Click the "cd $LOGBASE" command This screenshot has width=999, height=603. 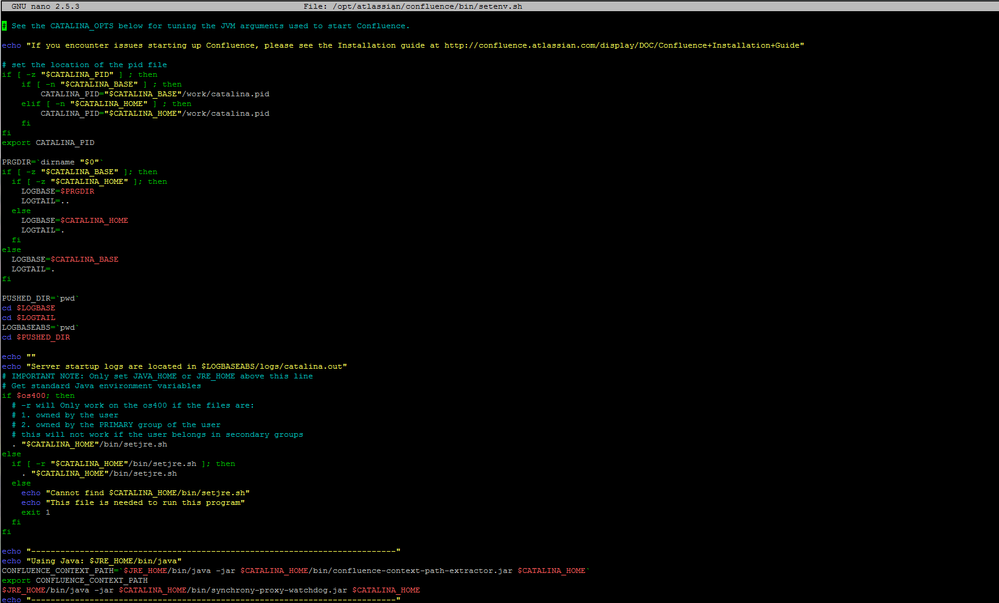click(29, 308)
